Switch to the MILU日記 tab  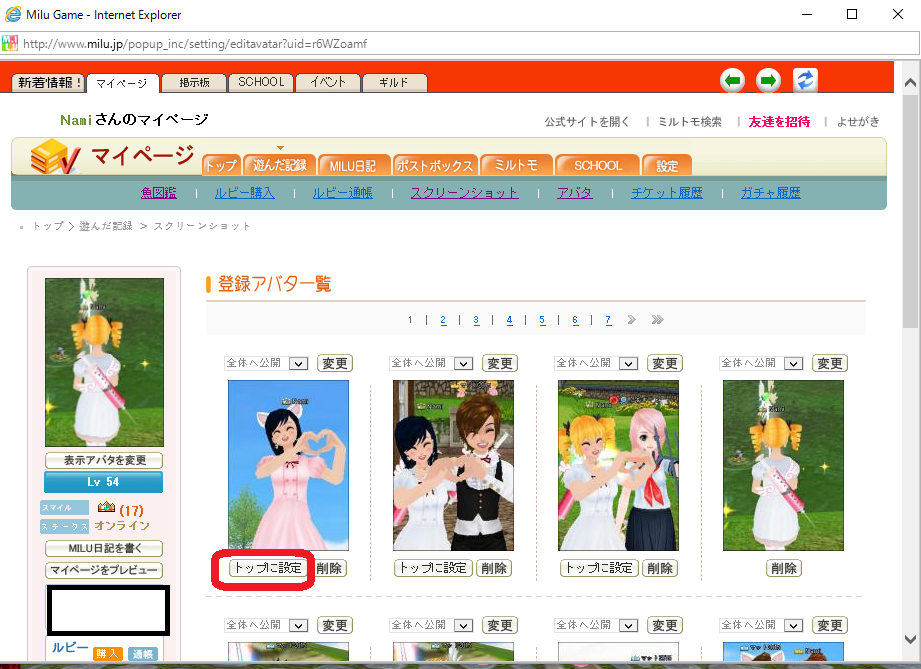pos(353,166)
